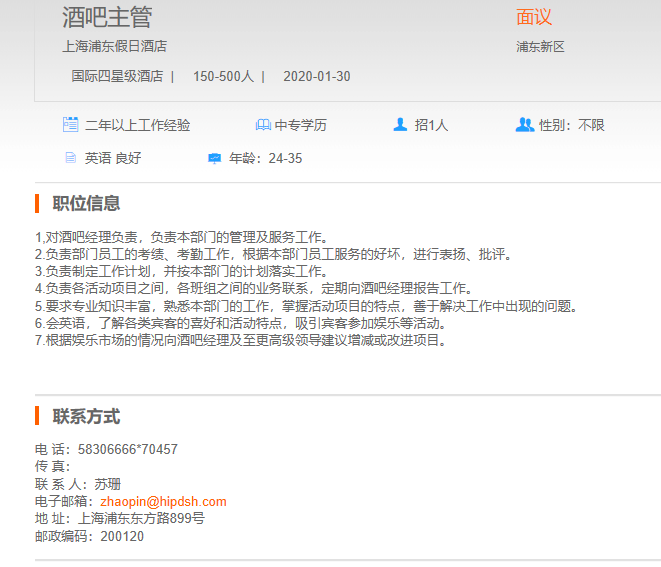Click the phone number 58306666*70457
Image resolution: width=661 pixels, height=567 pixels.
coord(128,449)
